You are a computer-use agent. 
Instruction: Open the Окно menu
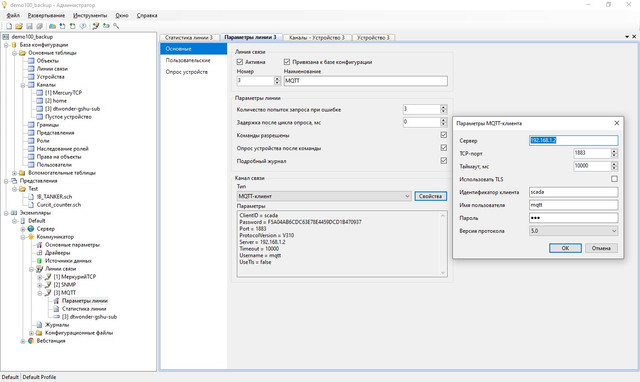point(122,16)
